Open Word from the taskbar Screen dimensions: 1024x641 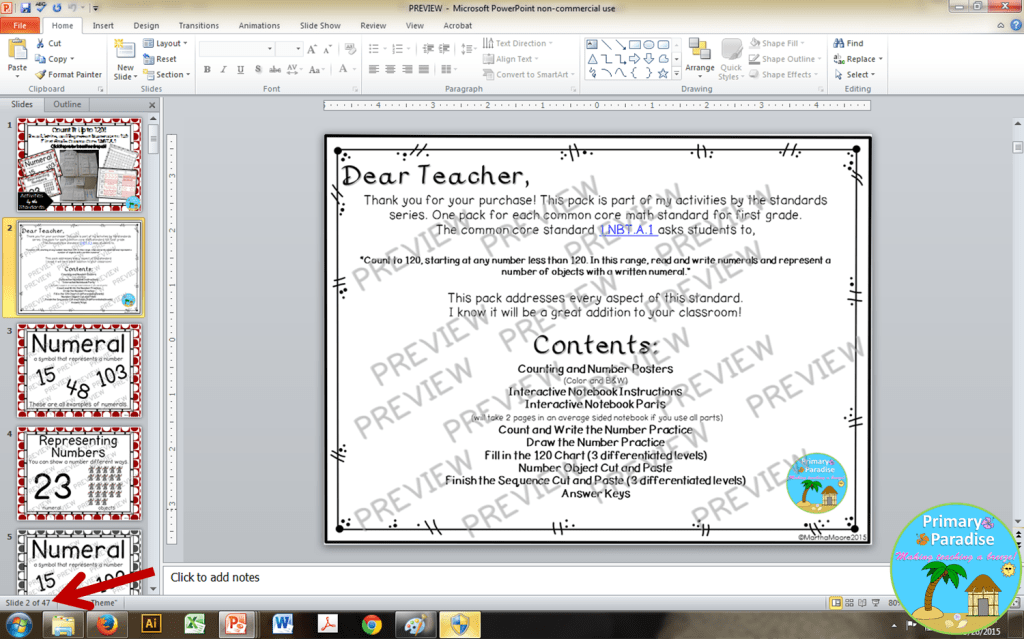point(283,624)
